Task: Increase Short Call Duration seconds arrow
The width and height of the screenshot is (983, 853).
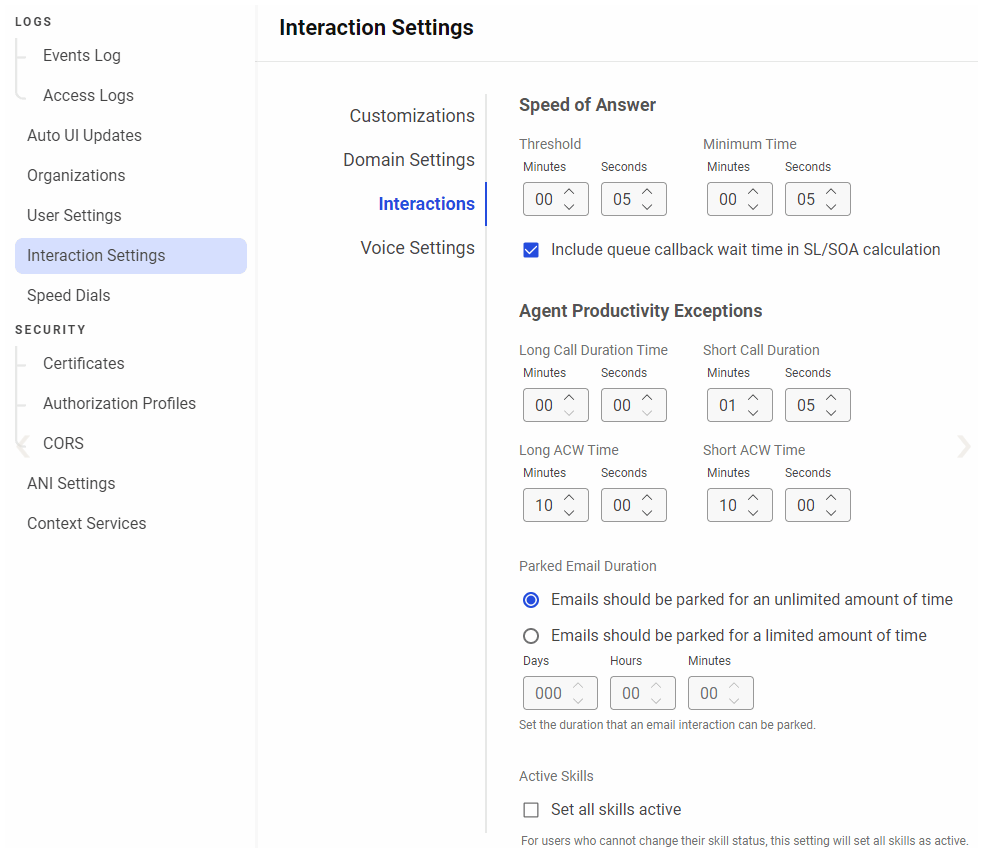Action: click(x=831, y=397)
